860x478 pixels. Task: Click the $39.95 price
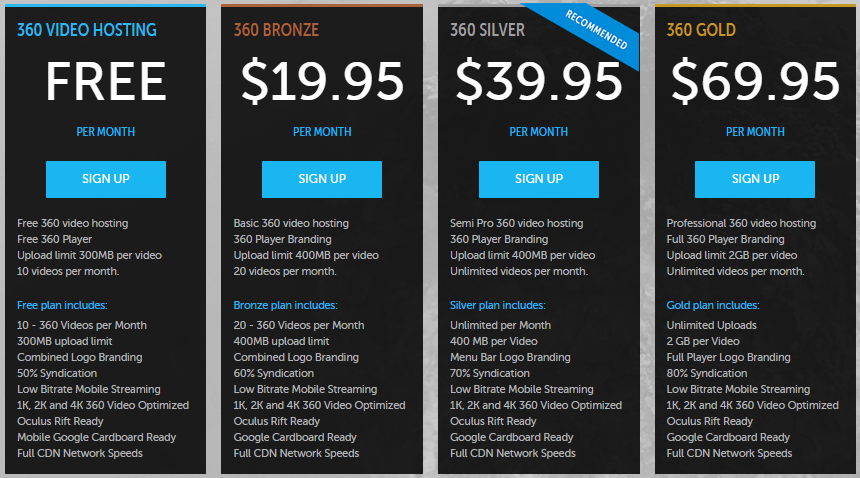[539, 82]
